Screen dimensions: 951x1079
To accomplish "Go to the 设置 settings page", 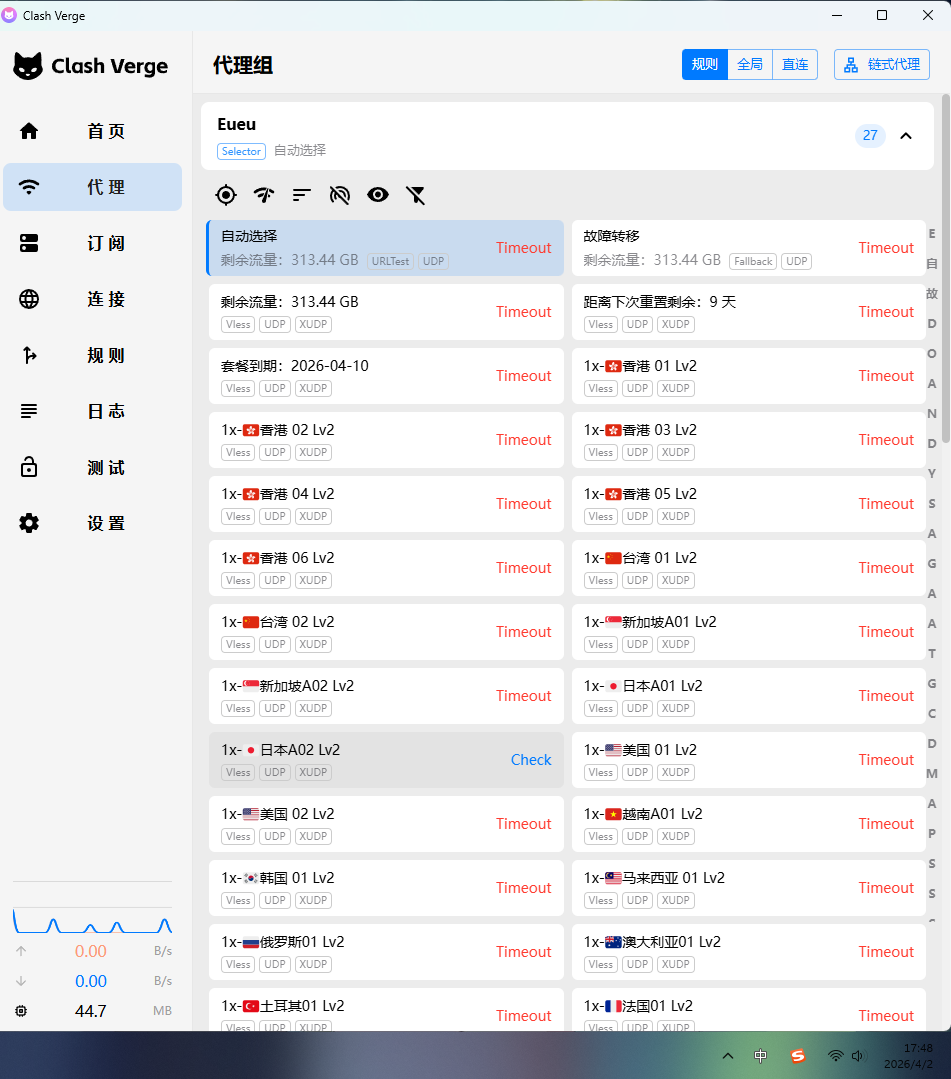I will [93, 523].
